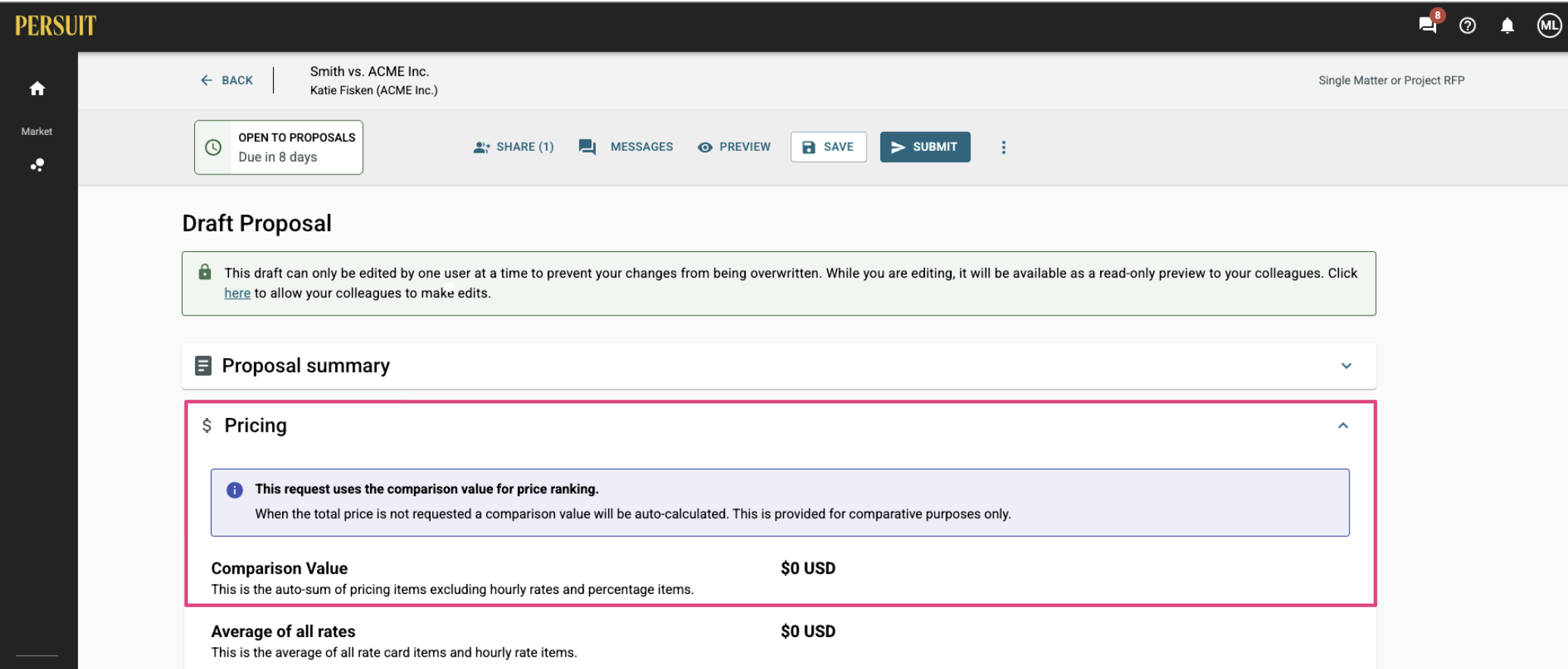Click the 'here' link in lock notice

(x=237, y=294)
